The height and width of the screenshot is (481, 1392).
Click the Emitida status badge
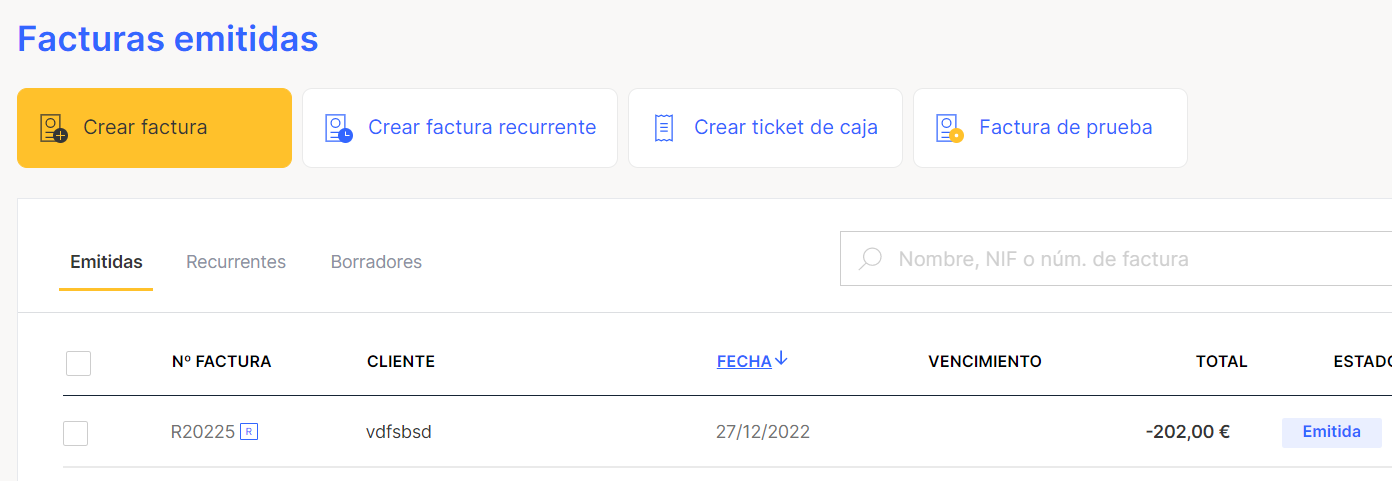tap(1332, 432)
